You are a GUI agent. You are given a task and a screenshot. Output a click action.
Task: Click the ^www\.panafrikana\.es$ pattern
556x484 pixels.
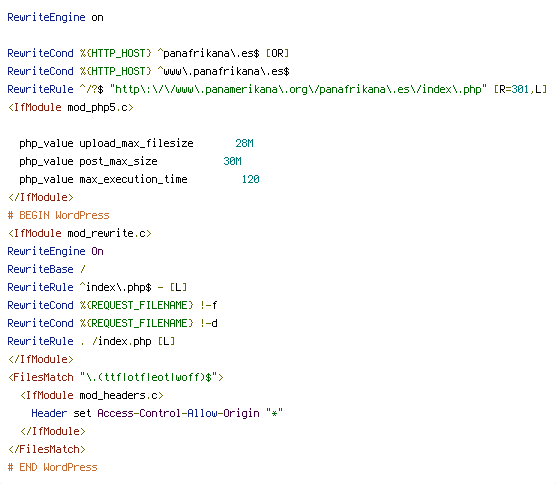[x=223, y=71]
